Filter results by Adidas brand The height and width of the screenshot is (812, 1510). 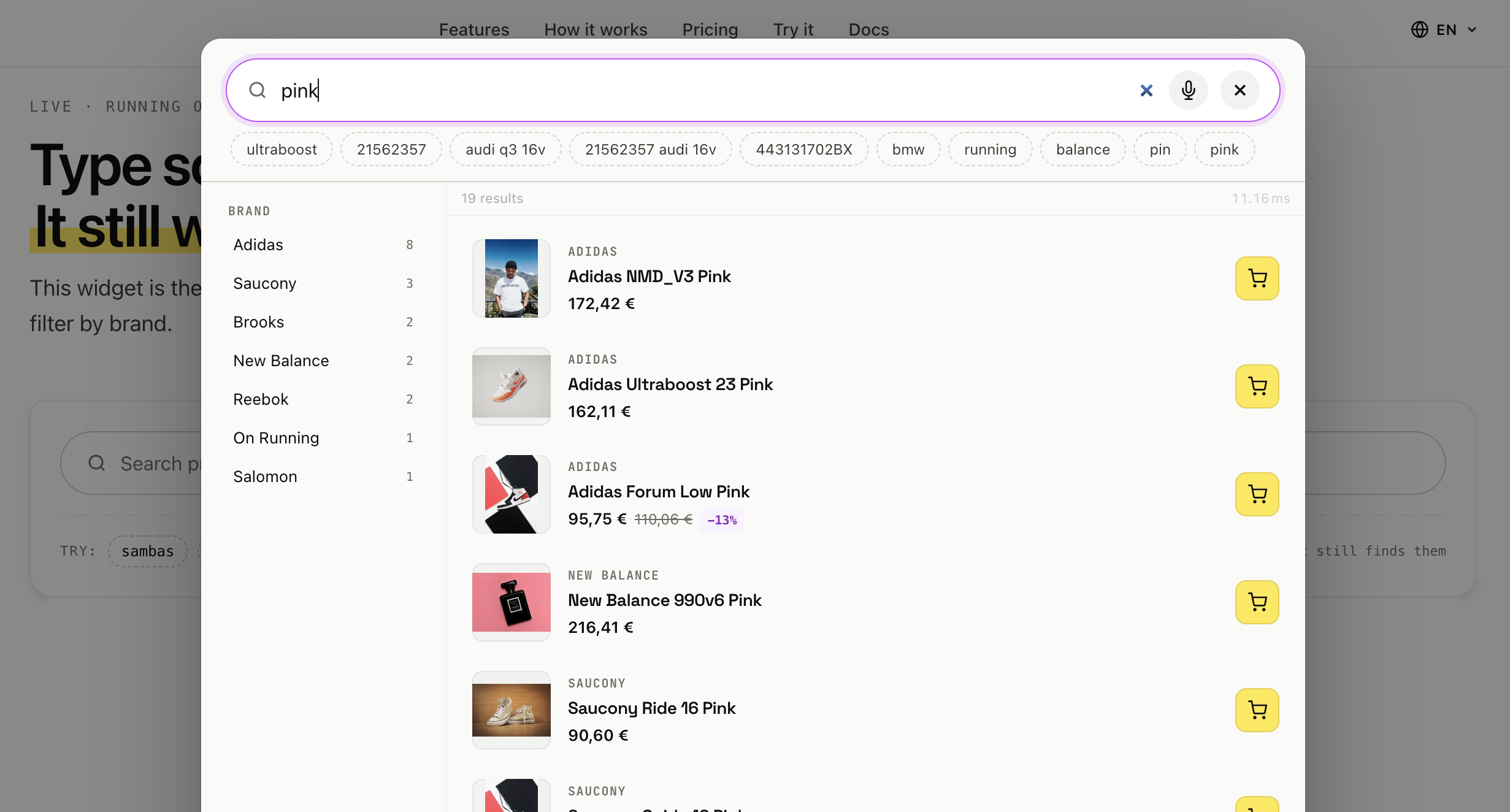(323, 245)
